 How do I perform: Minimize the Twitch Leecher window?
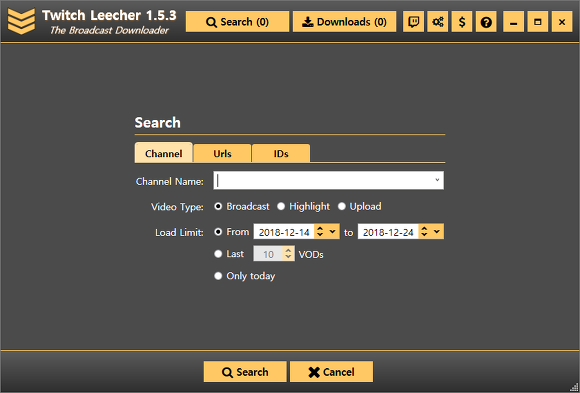click(513, 22)
